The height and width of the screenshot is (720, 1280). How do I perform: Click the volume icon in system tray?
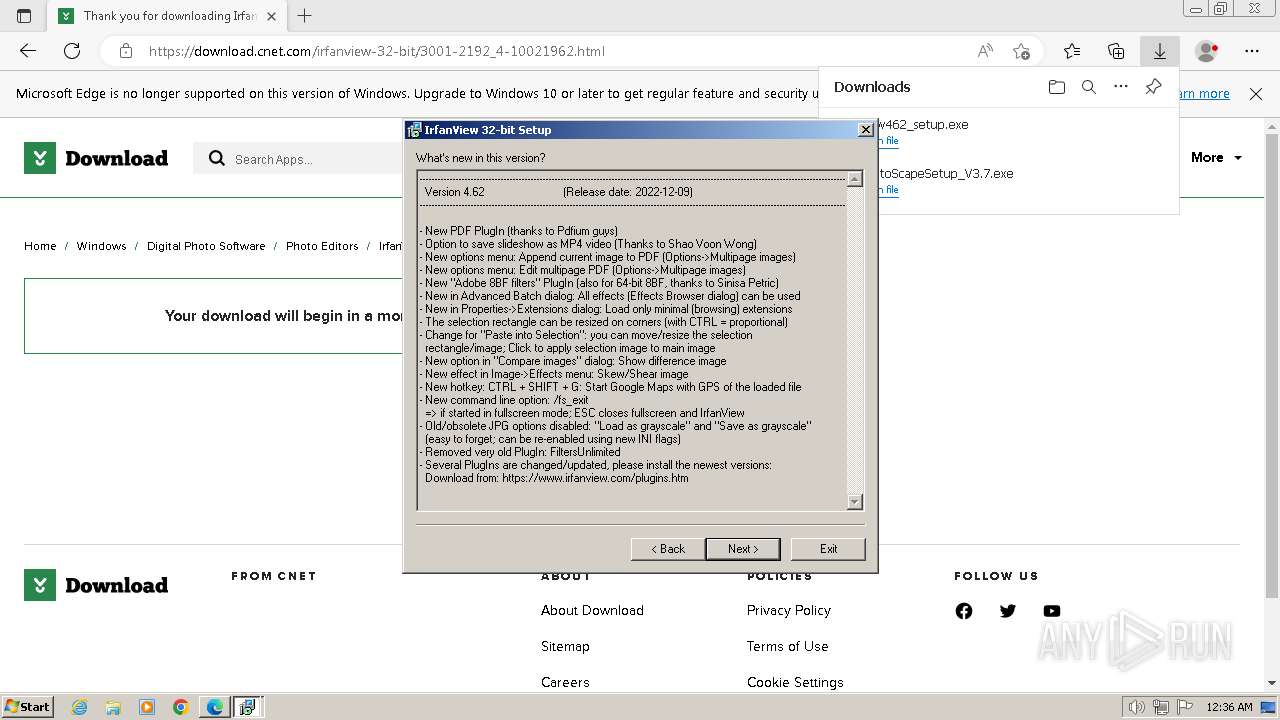click(1137, 707)
